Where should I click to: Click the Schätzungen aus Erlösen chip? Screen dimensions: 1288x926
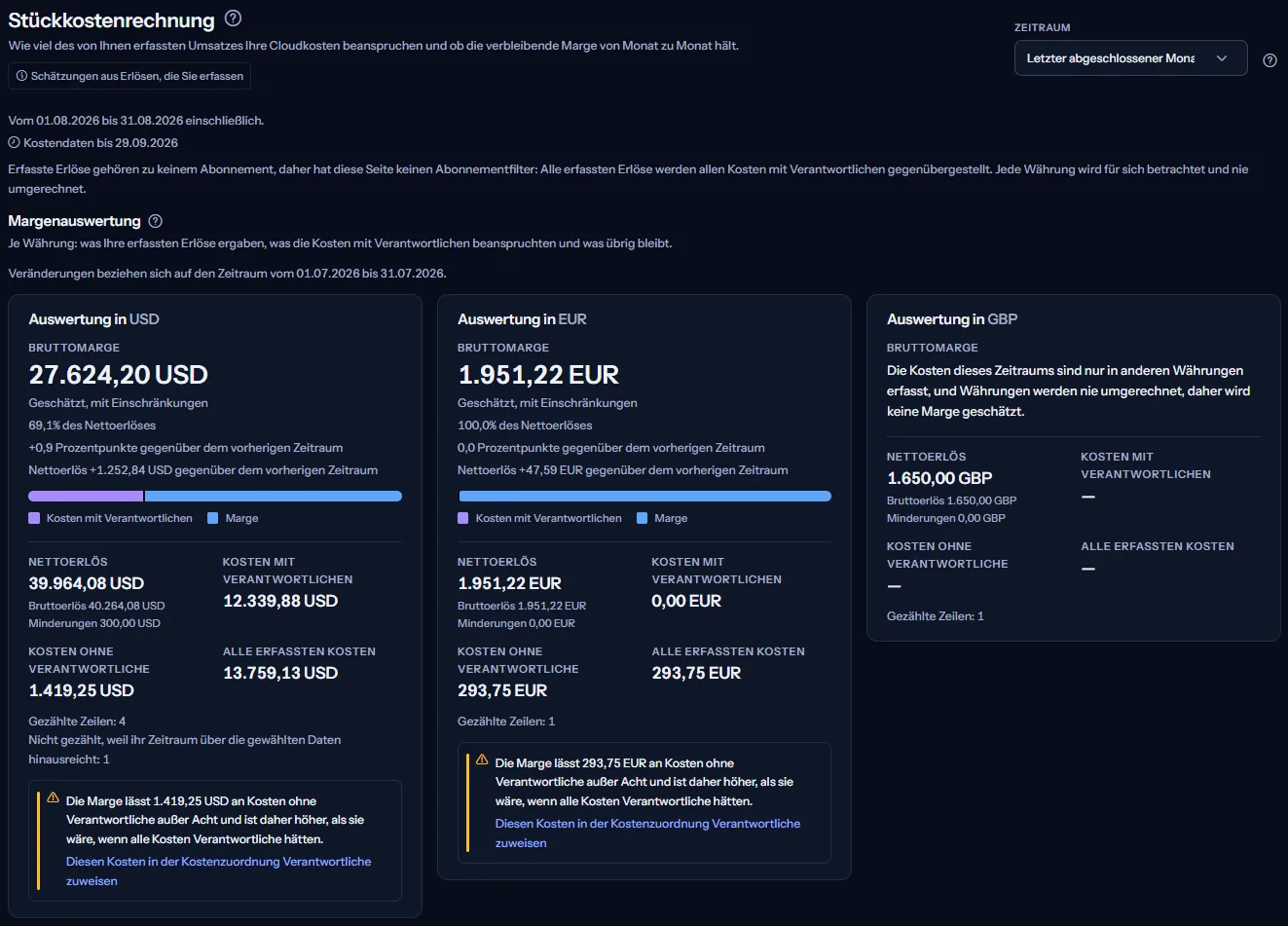coord(129,76)
